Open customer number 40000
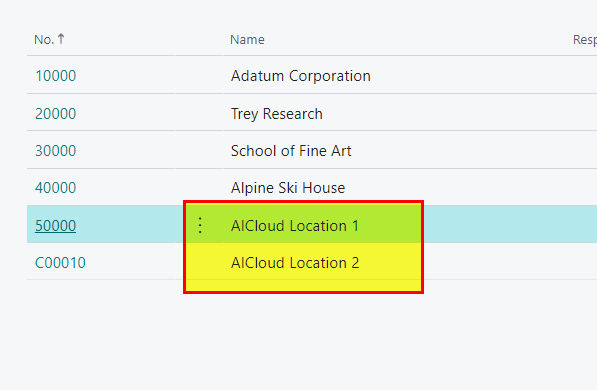597x390 pixels. coord(56,188)
